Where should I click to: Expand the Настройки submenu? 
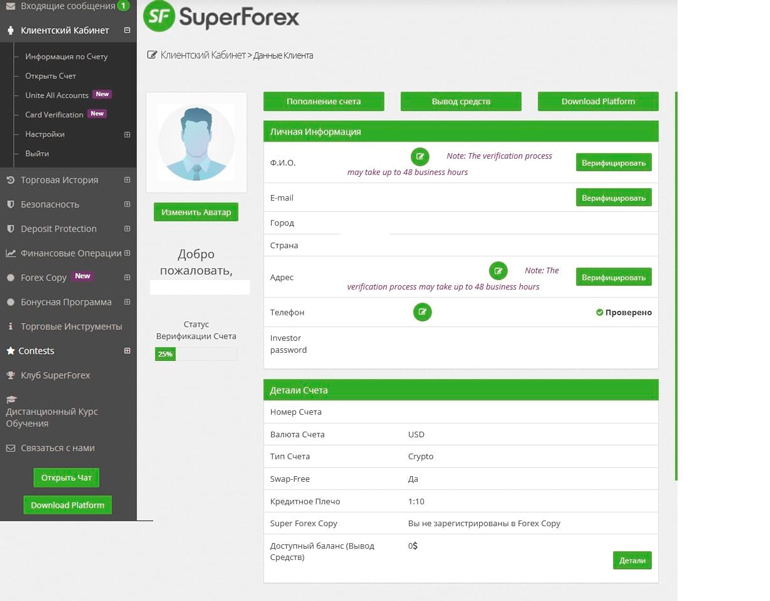pos(127,135)
